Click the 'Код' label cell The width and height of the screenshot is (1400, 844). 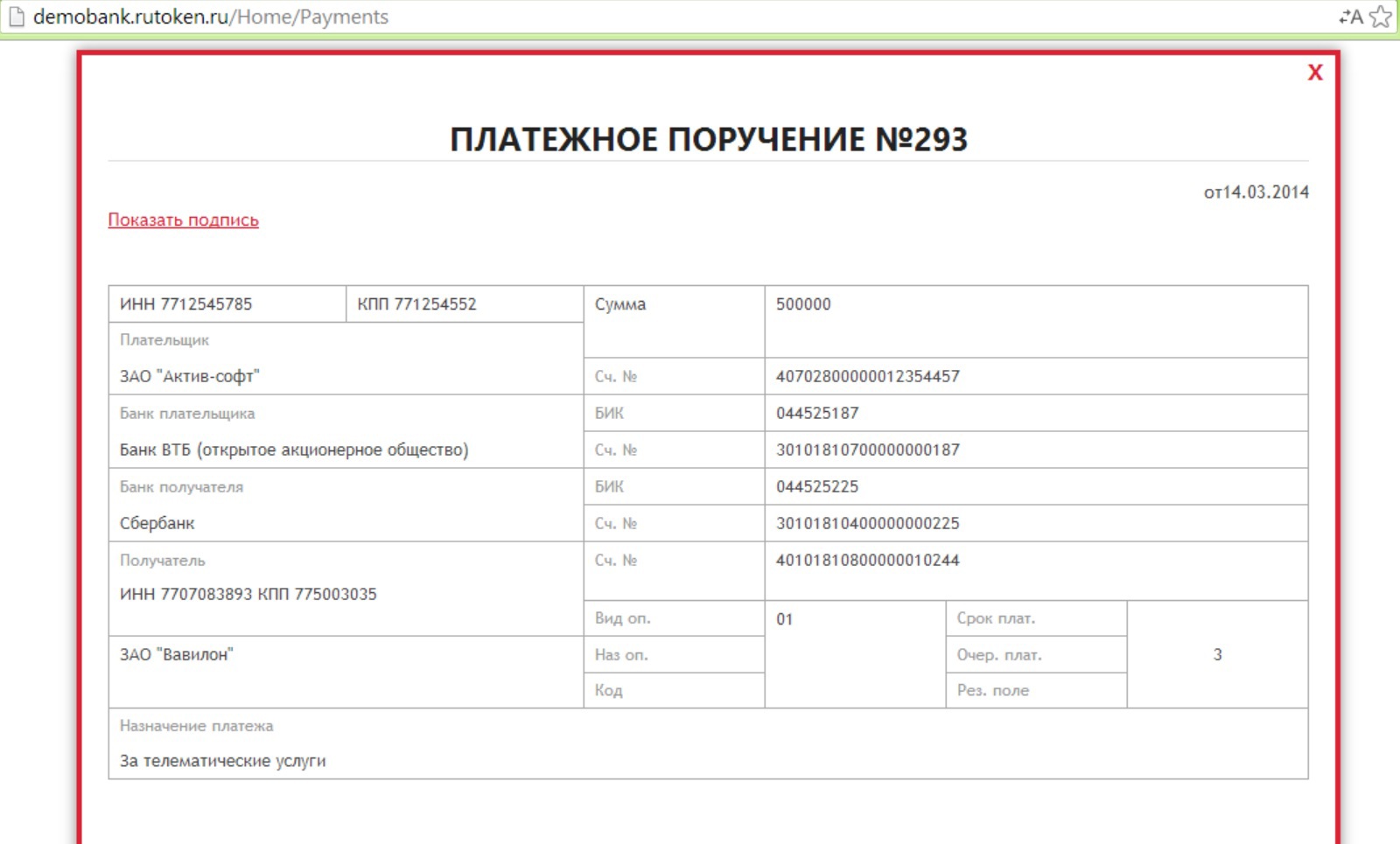click(x=675, y=690)
